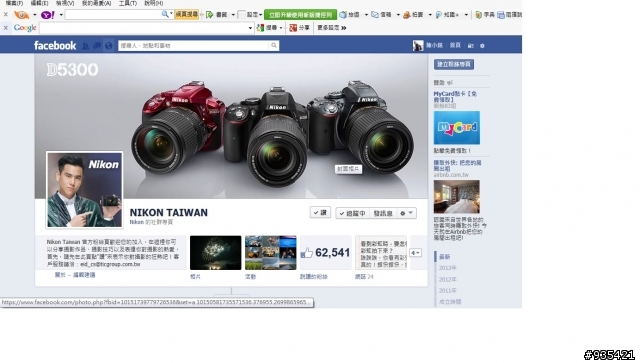The height and width of the screenshot is (363, 640).
Task: Click the 關於 about link
Action: pyautogui.click(x=60, y=275)
